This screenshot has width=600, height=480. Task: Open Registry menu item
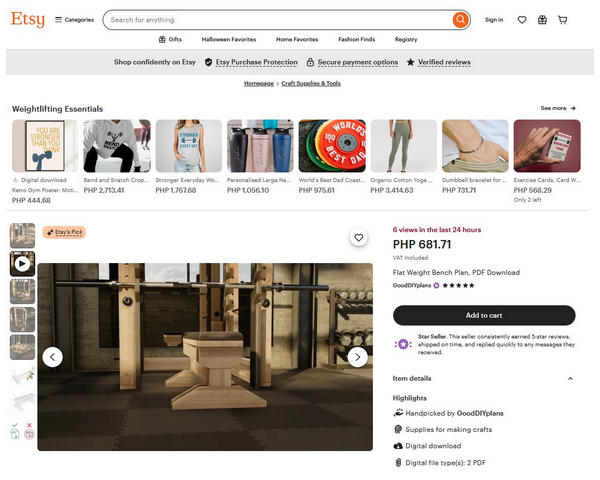pyautogui.click(x=406, y=39)
